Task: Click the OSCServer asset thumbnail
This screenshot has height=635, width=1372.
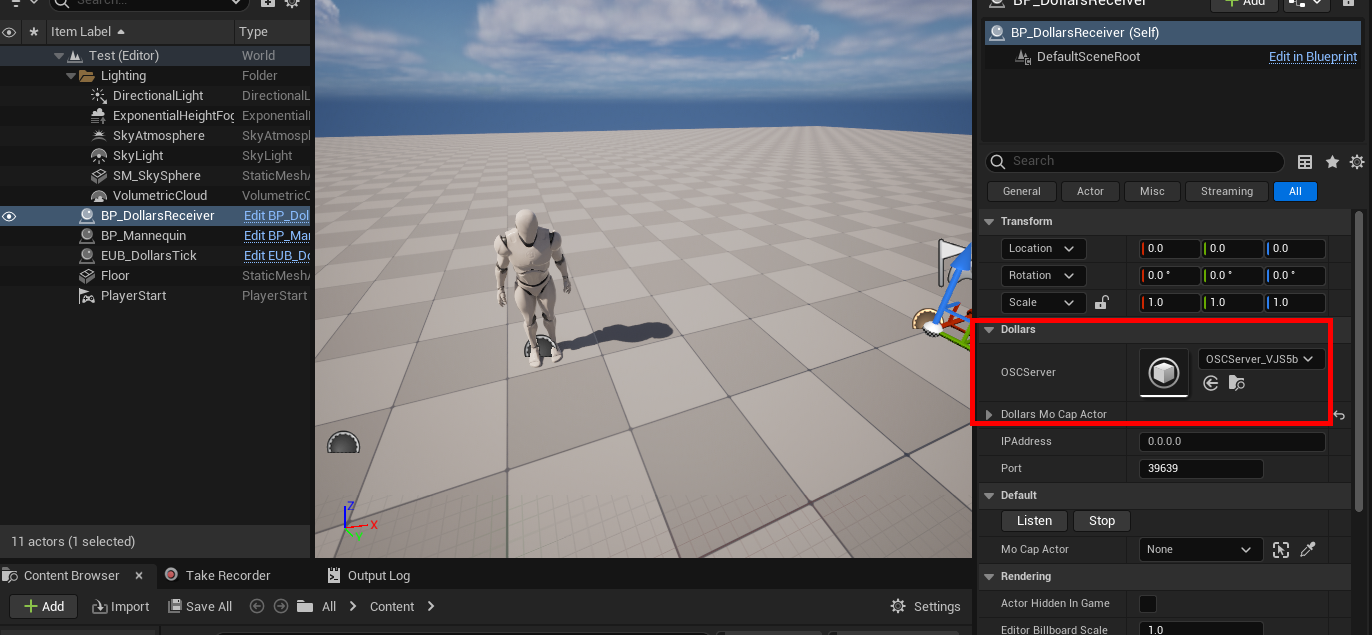Action: (1164, 372)
